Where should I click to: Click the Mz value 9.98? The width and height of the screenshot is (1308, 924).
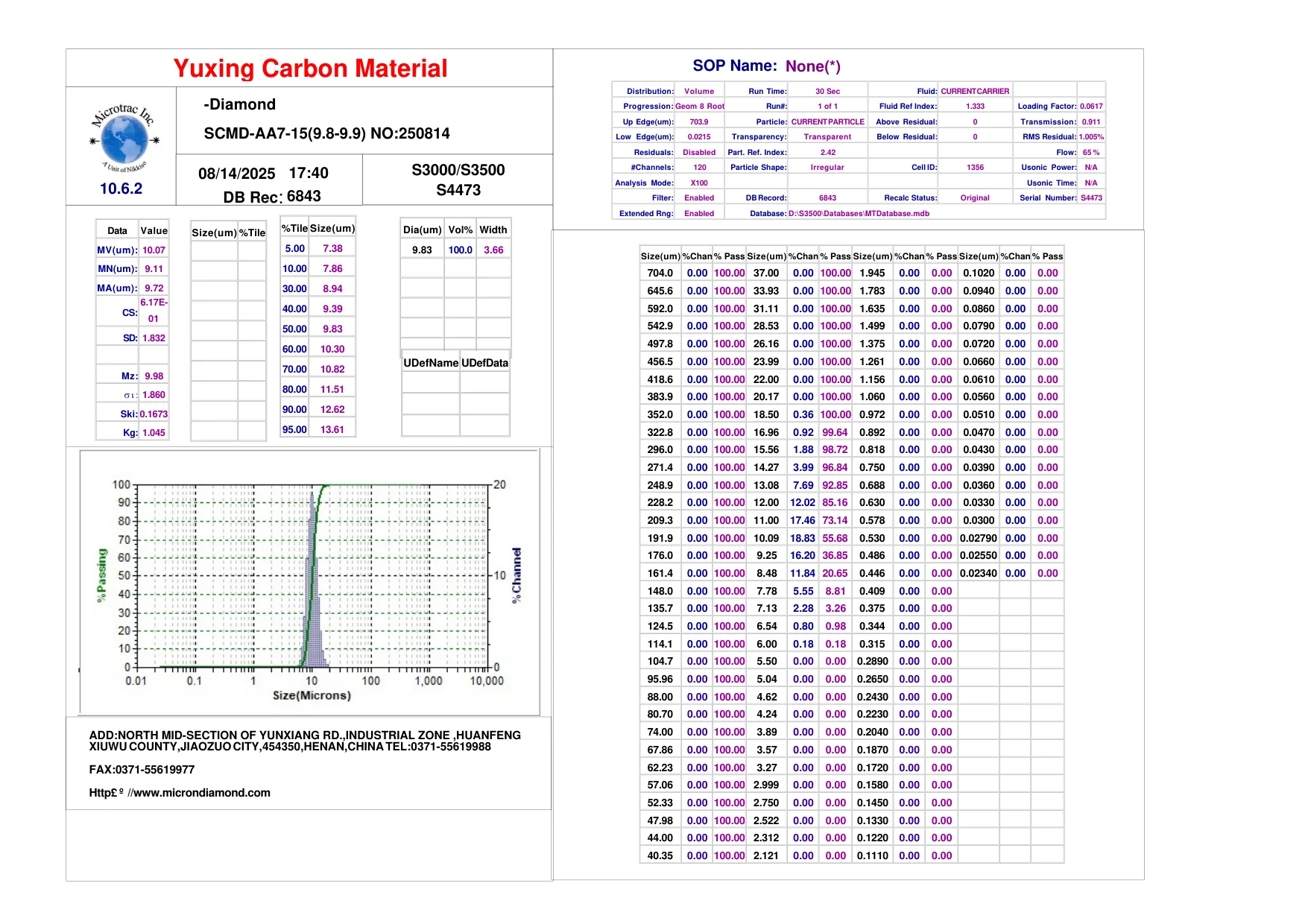pos(154,376)
